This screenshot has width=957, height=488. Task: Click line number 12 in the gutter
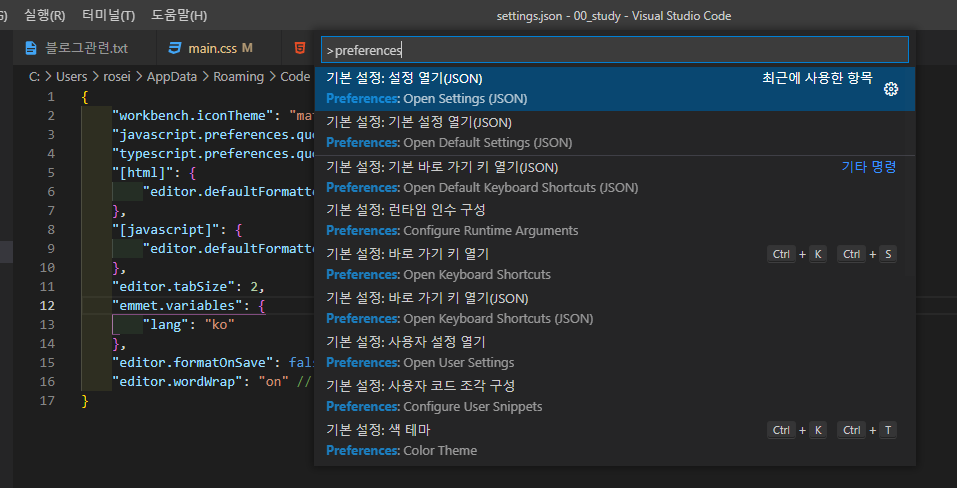[x=47, y=306]
